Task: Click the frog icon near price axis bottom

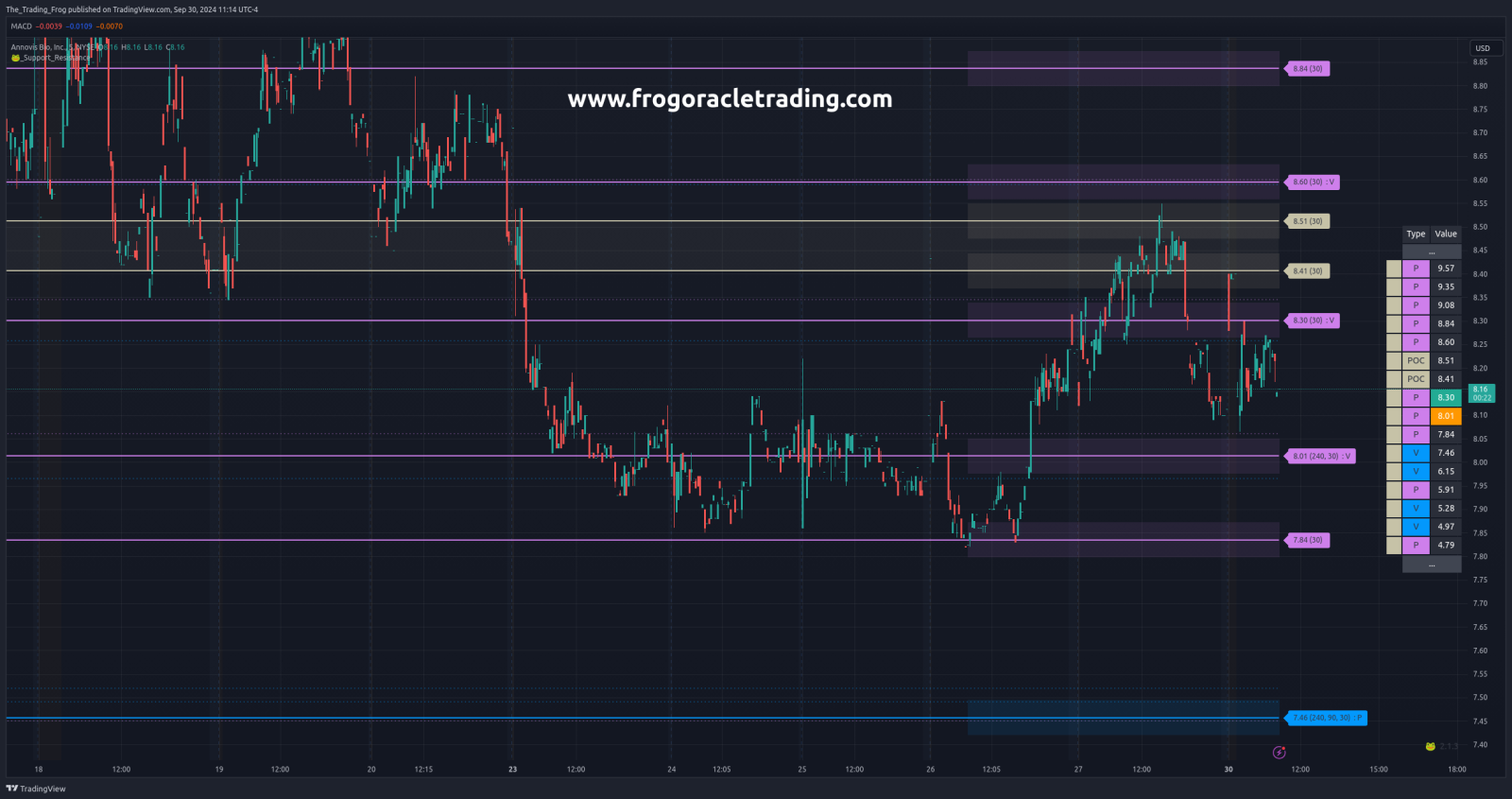Action: 1431,746
